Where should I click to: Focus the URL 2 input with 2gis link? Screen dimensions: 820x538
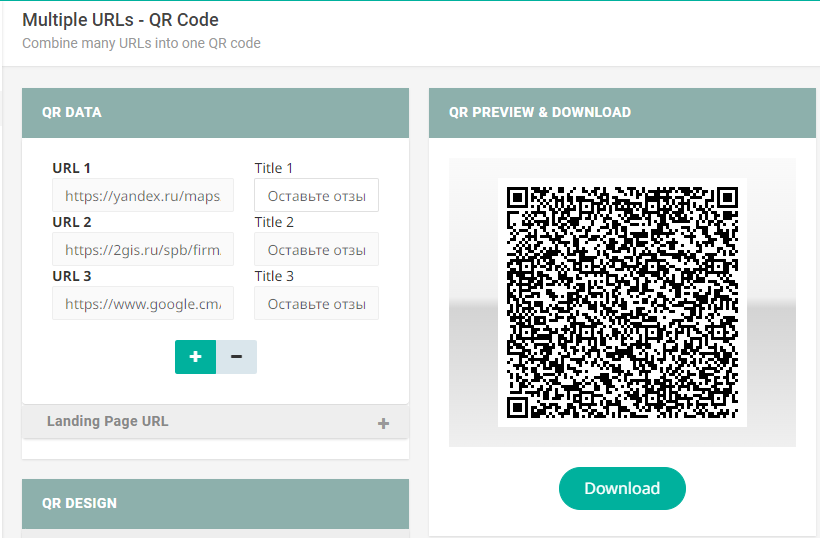pyautogui.click(x=143, y=249)
